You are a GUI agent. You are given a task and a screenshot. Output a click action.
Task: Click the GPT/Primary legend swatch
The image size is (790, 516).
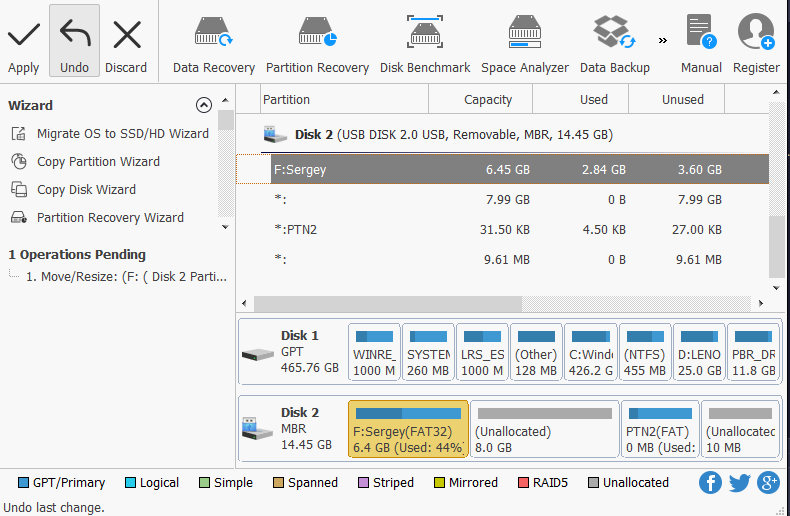pos(23,483)
